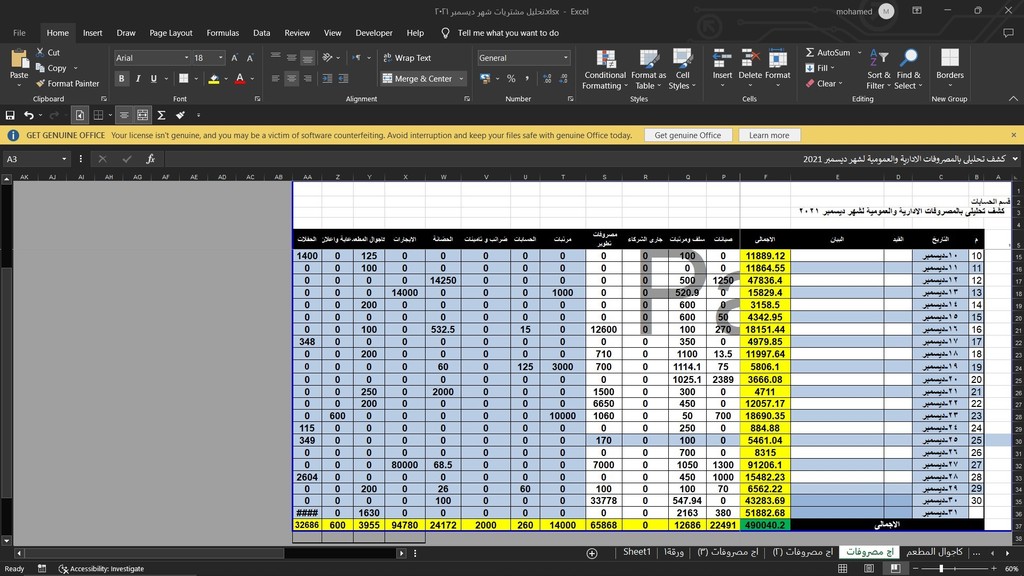Click the Insert cells icon
The height and width of the screenshot is (576, 1024).
[x=722, y=58]
